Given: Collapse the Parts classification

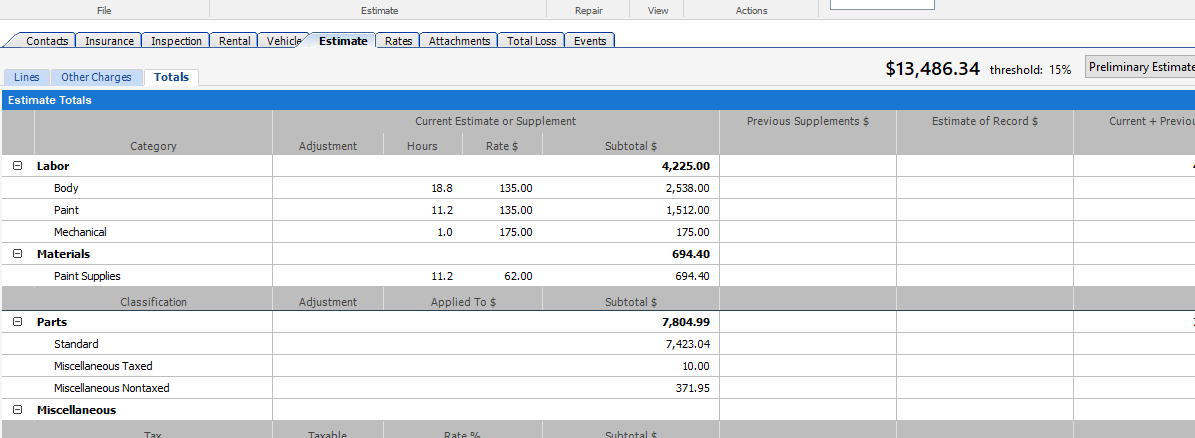Looking at the screenshot, I should click(x=18, y=322).
